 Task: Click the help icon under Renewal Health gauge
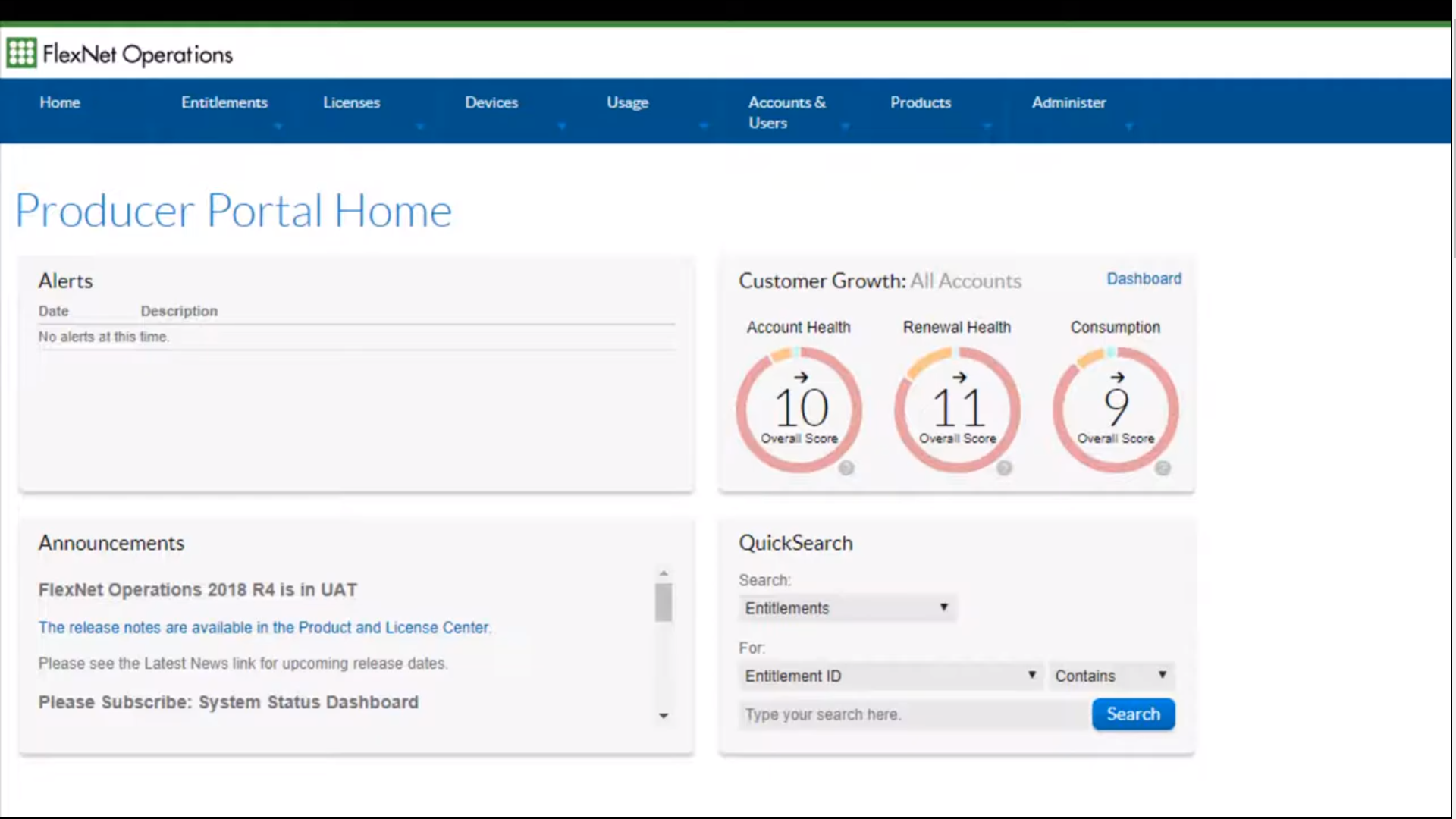tap(1006, 469)
